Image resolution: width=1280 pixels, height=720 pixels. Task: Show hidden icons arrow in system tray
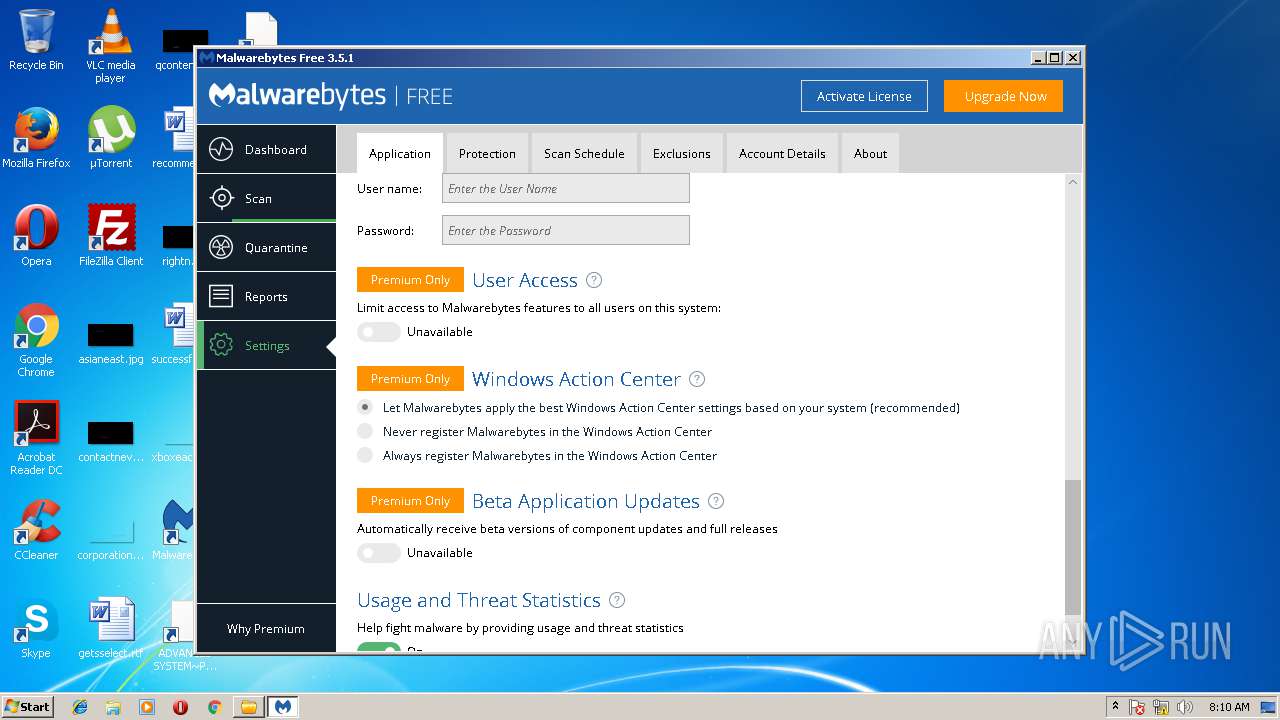click(x=1115, y=707)
